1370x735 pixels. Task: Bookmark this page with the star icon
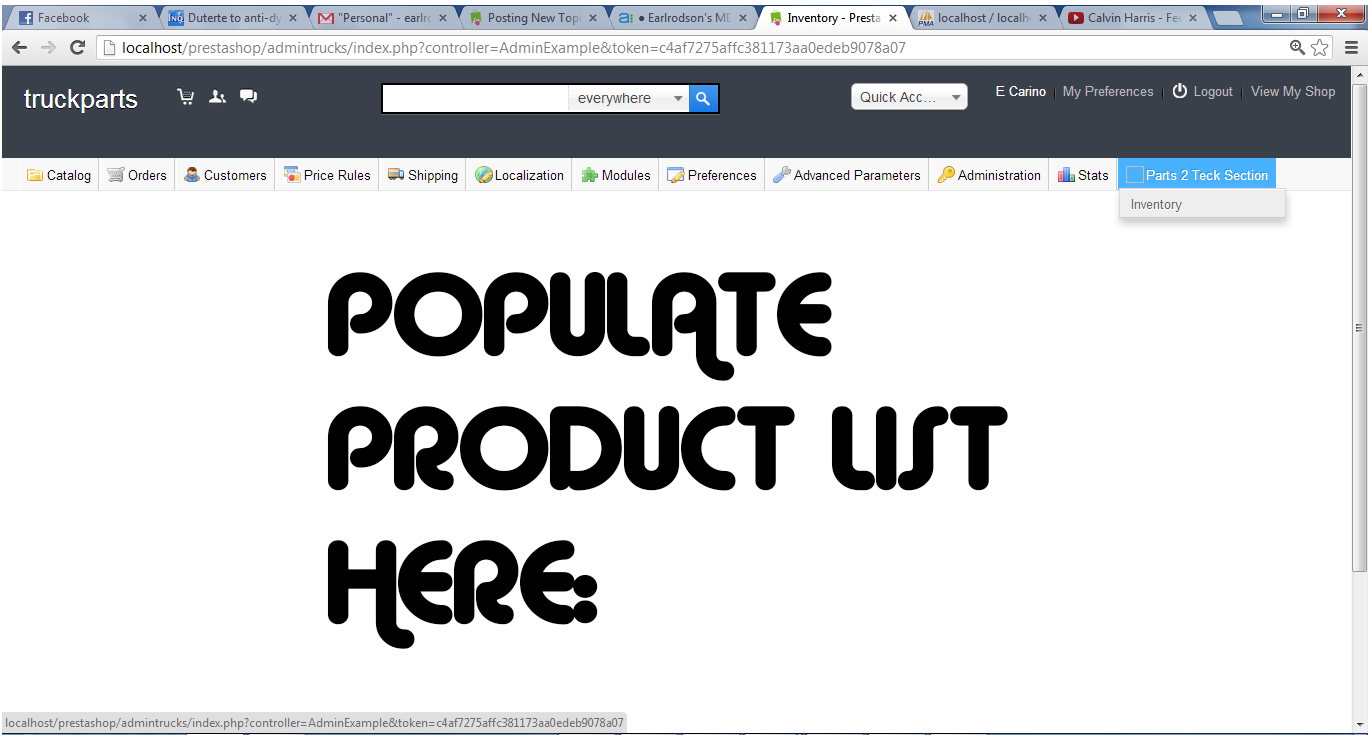(x=1320, y=48)
